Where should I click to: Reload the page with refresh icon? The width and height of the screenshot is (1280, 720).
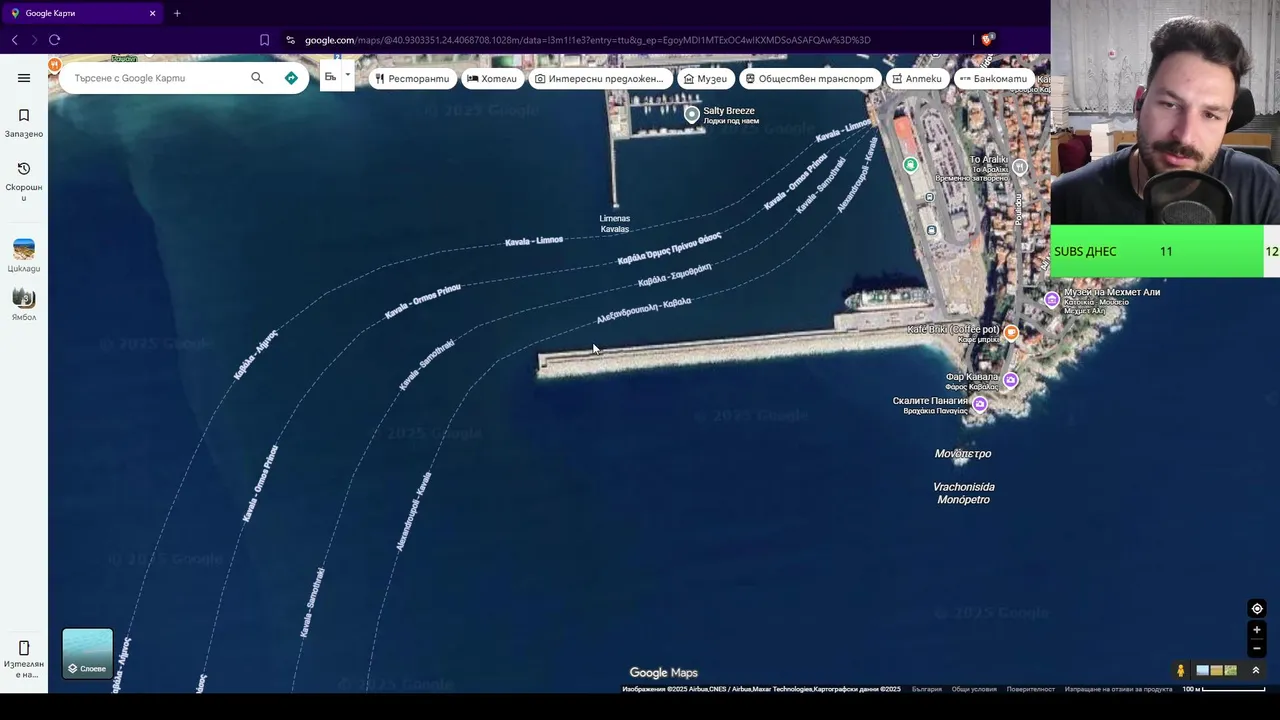coord(54,40)
